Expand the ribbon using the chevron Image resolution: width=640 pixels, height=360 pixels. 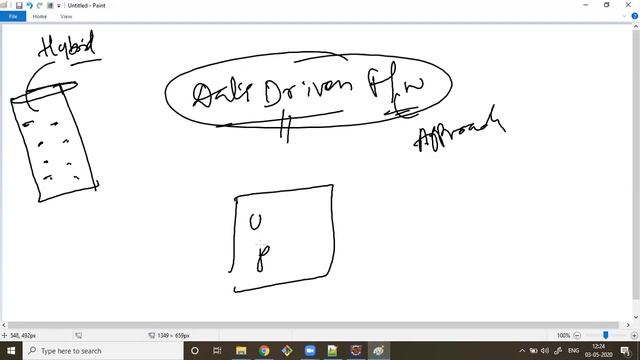coord(624,16)
